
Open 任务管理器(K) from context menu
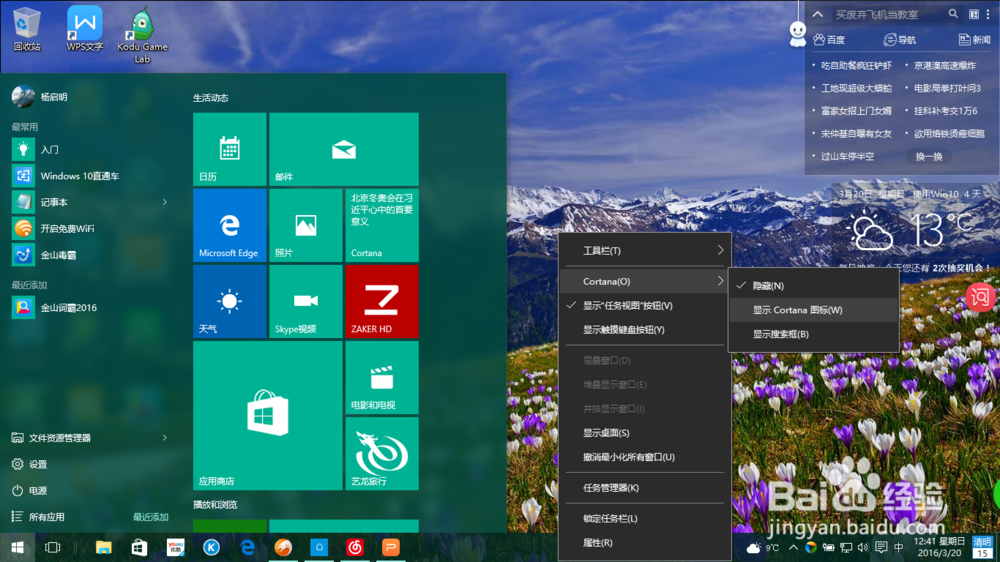[x=645, y=488]
